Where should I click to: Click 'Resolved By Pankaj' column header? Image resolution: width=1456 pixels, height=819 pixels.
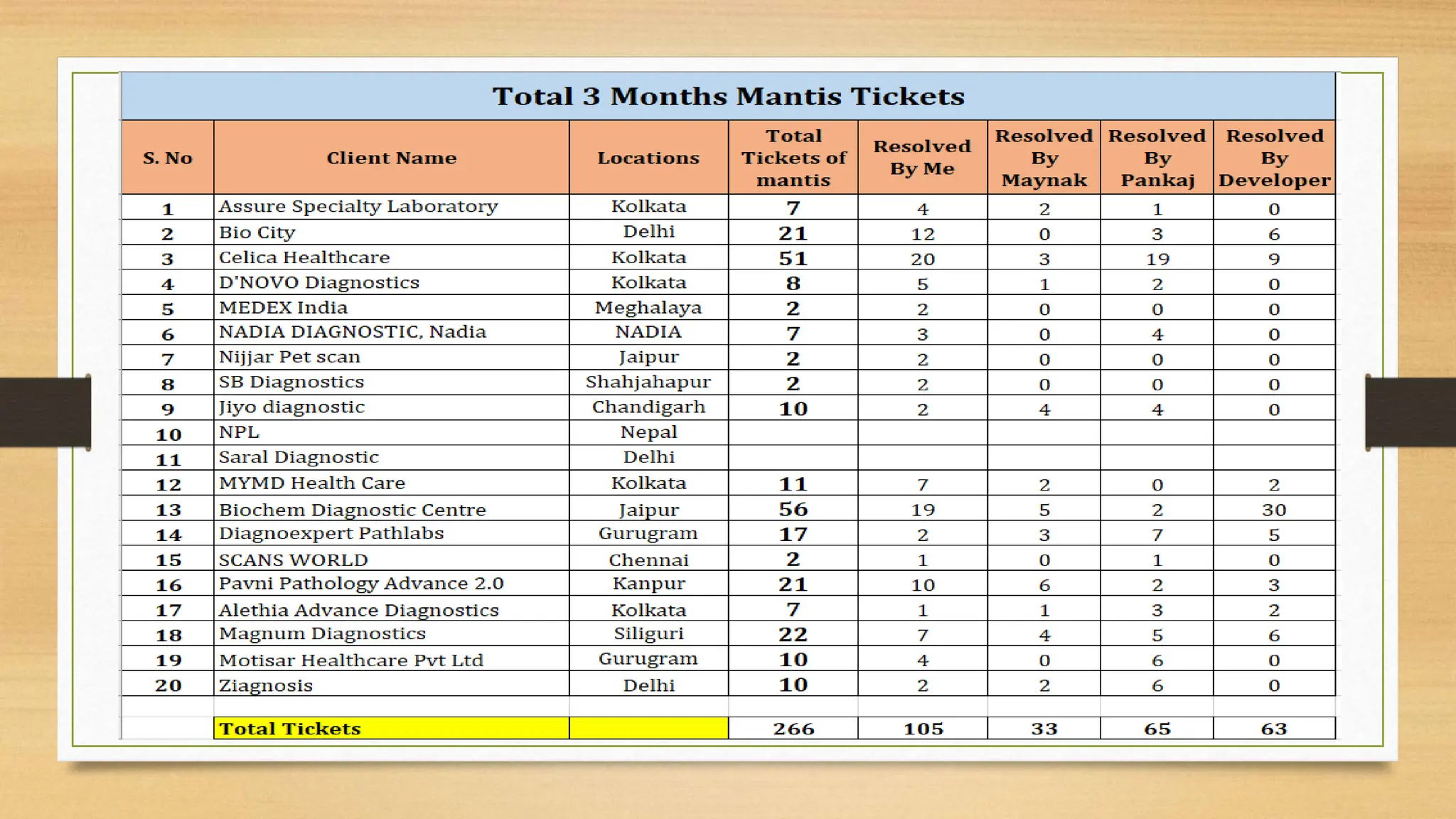click(x=1157, y=158)
